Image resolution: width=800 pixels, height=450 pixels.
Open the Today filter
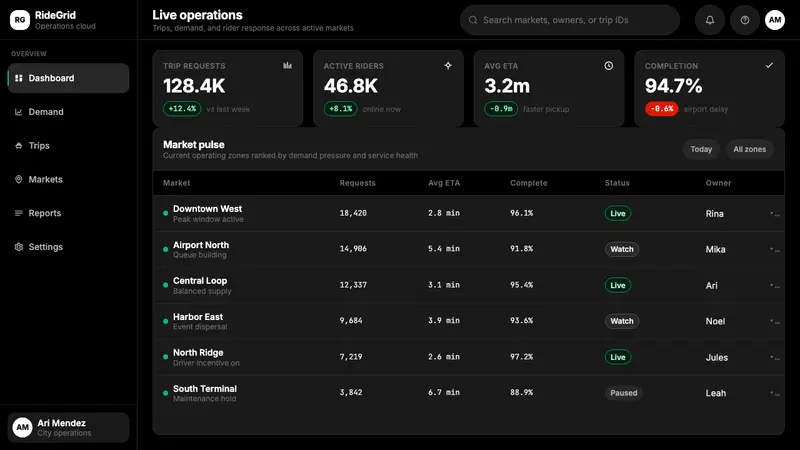click(701, 149)
